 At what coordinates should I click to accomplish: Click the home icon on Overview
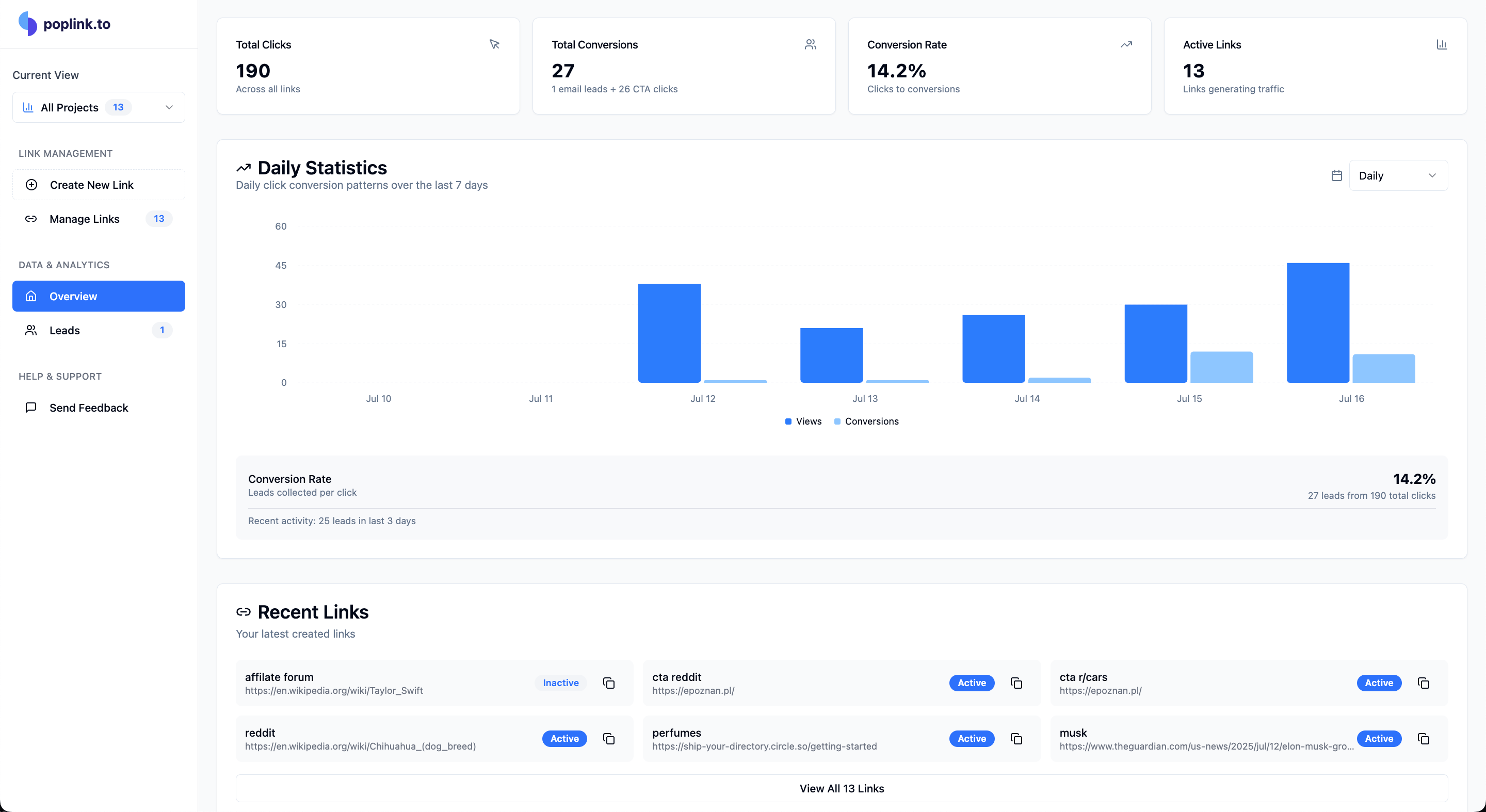pos(31,296)
